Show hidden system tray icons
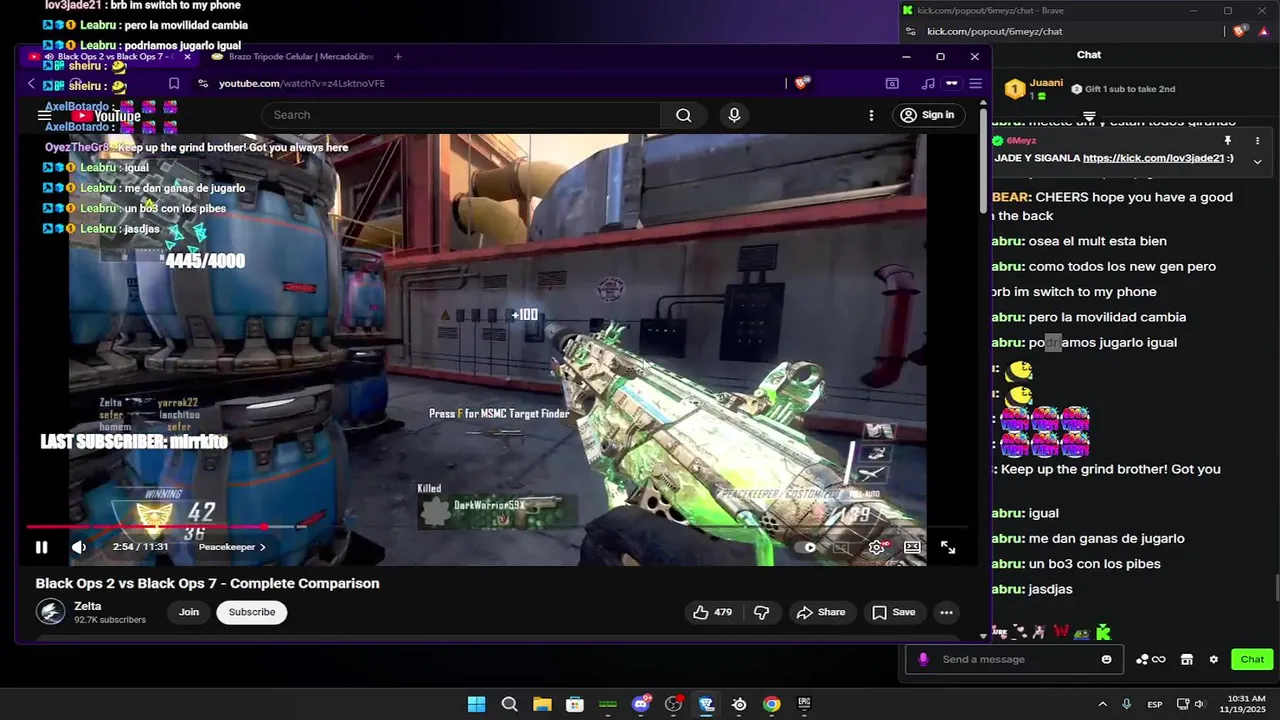This screenshot has width=1280, height=720. 1103,704
